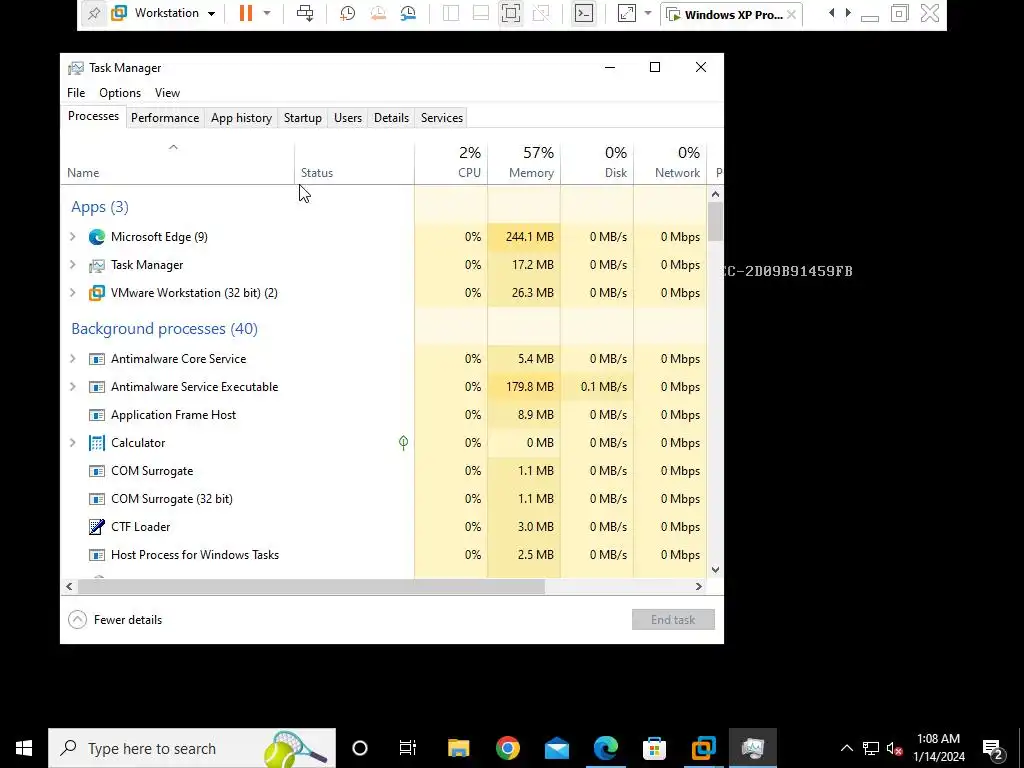Screen dimensions: 1024x768
Task: Close the Windows XP Pro tab
Action: tap(792, 14)
